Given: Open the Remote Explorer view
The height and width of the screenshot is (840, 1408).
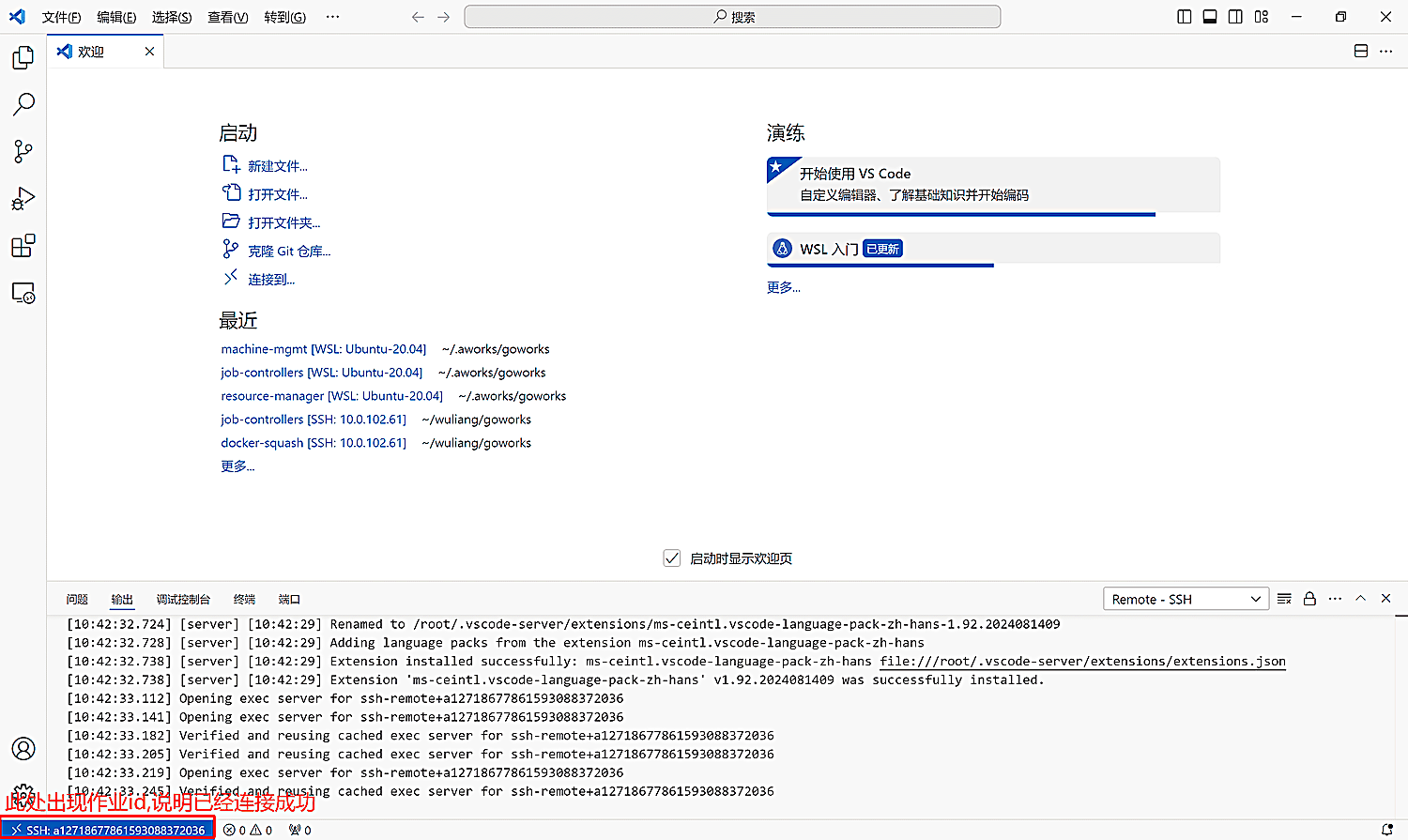Looking at the screenshot, I should 23,293.
